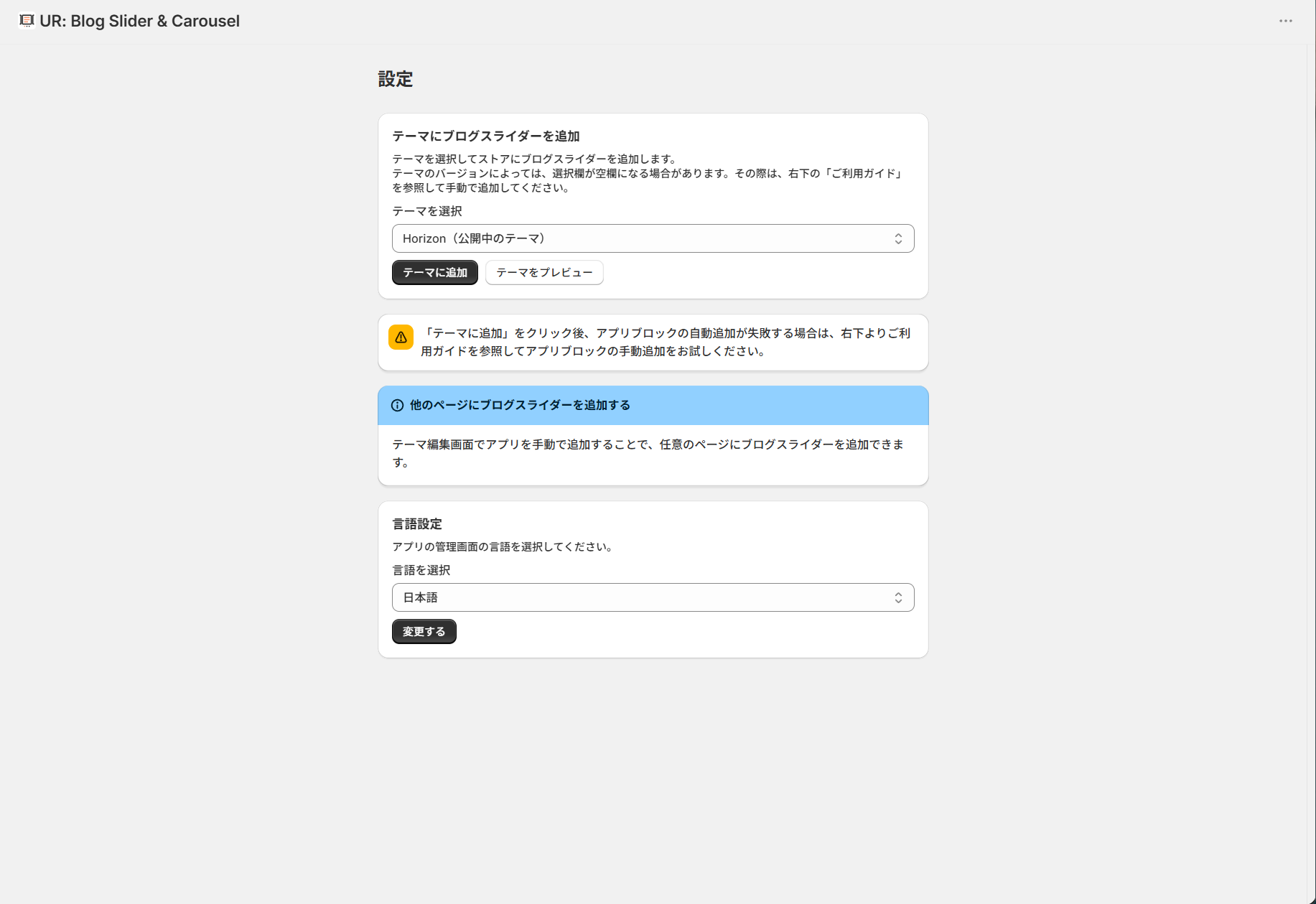1316x904 pixels.
Task: Click the warning text about アプリブロック auto-add failure
Action: 665,343
